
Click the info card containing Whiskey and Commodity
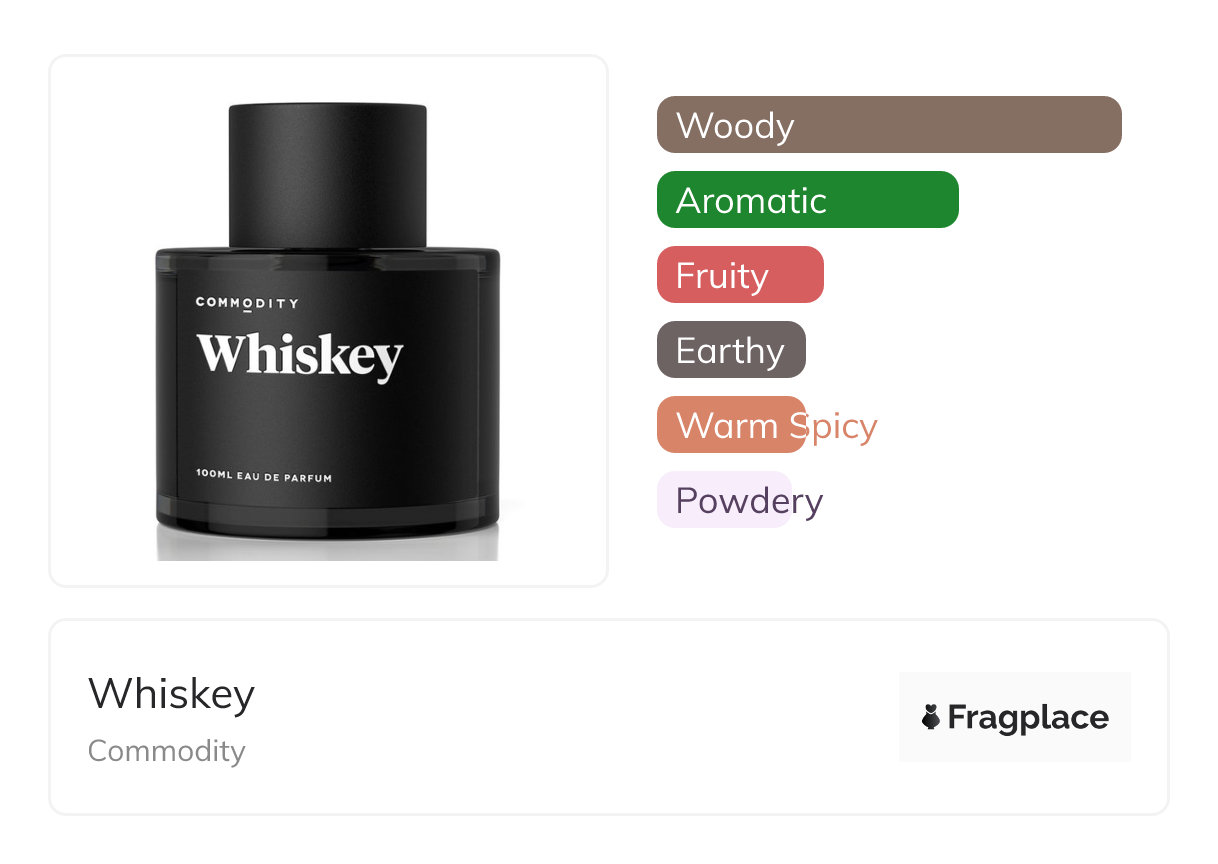(x=609, y=717)
